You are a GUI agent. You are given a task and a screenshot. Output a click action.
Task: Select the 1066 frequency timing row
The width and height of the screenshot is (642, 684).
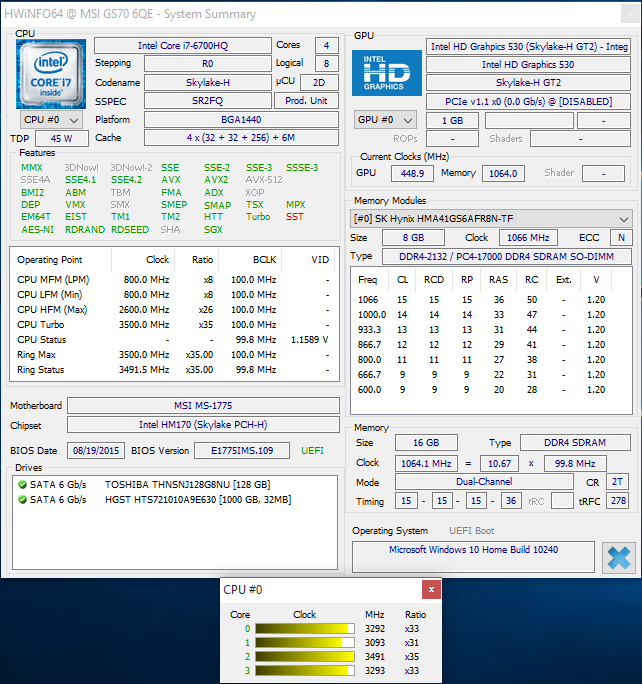491,300
